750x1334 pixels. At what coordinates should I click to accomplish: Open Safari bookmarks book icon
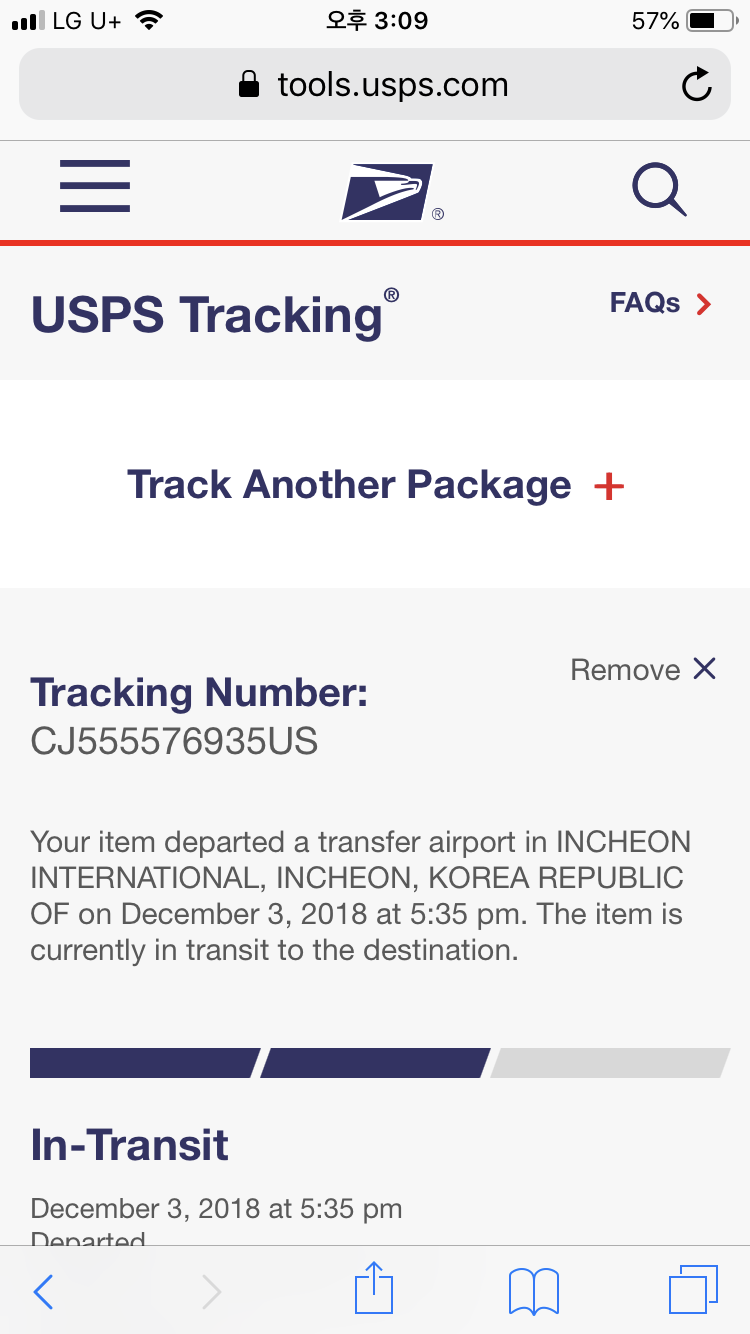pos(533,1291)
